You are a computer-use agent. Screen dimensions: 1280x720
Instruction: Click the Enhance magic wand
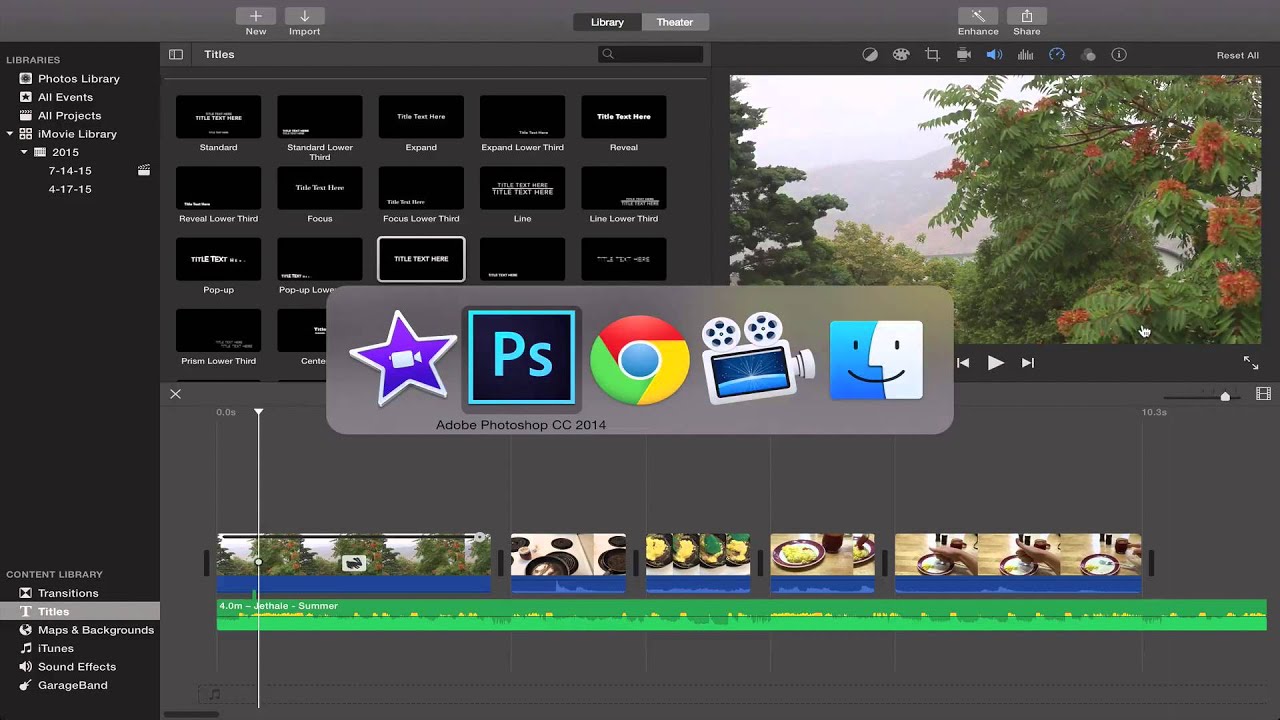point(978,16)
